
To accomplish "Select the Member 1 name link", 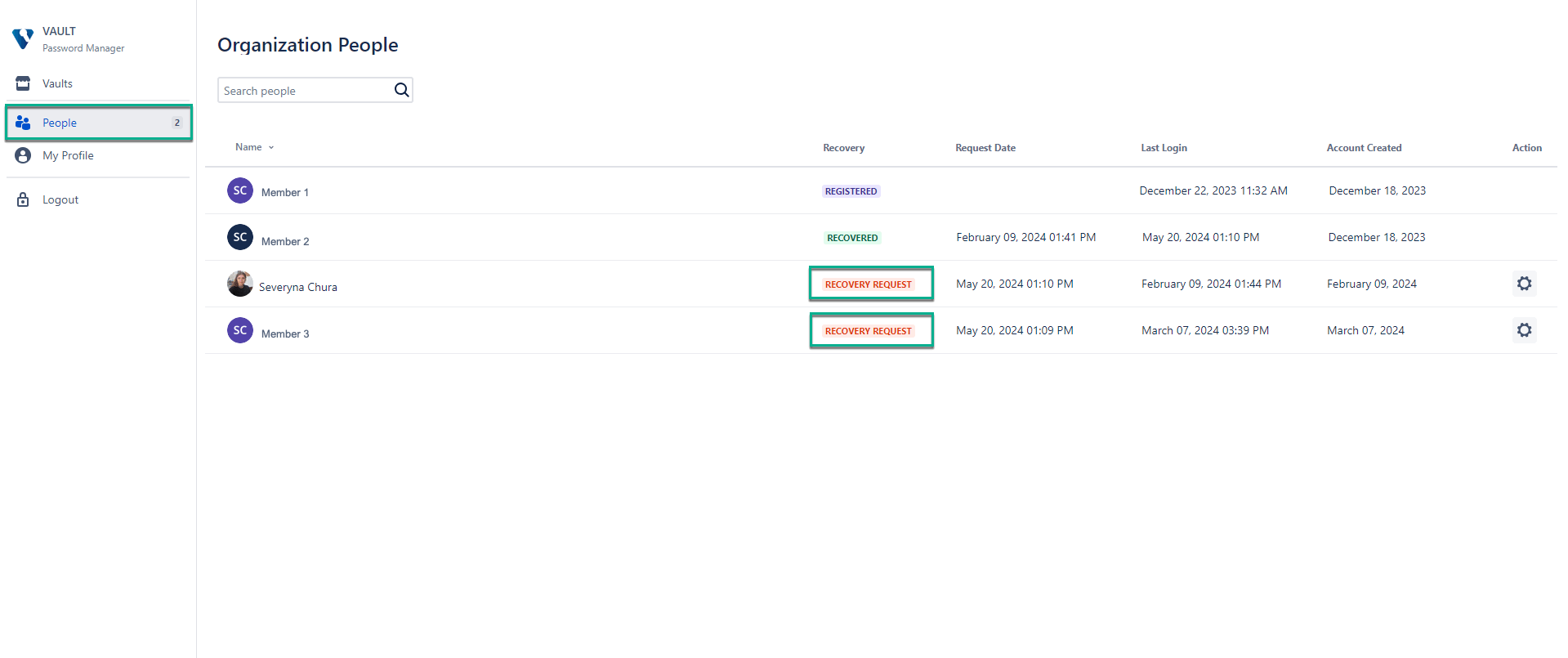I will (x=285, y=193).
